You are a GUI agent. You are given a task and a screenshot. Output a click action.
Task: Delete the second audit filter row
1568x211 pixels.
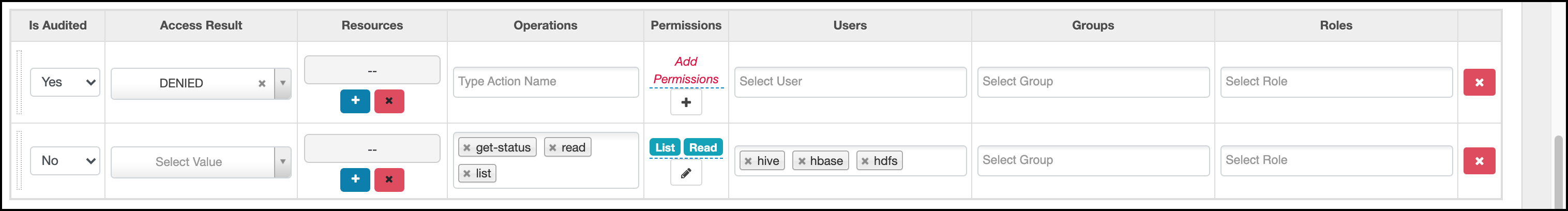1479,161
